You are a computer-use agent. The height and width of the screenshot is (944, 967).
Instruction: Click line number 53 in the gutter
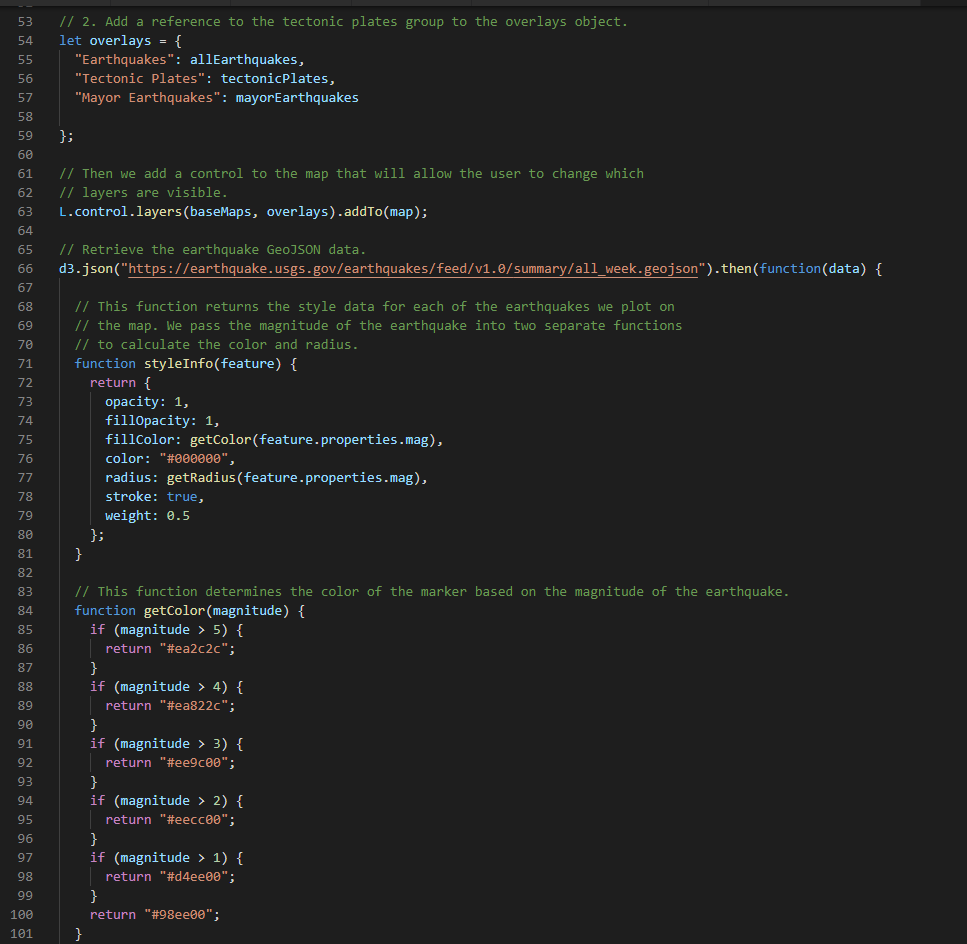25,22
